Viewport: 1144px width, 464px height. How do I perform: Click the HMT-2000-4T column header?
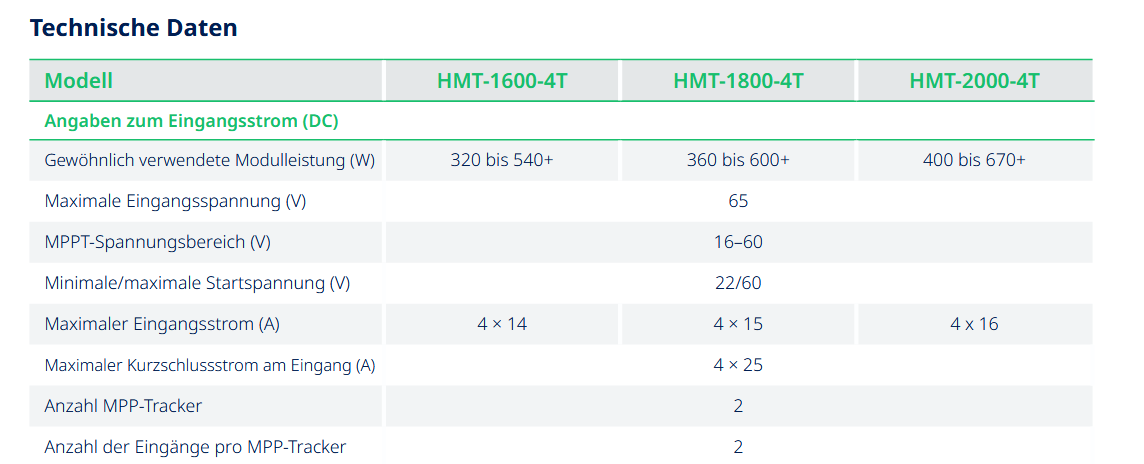point(974,81)
